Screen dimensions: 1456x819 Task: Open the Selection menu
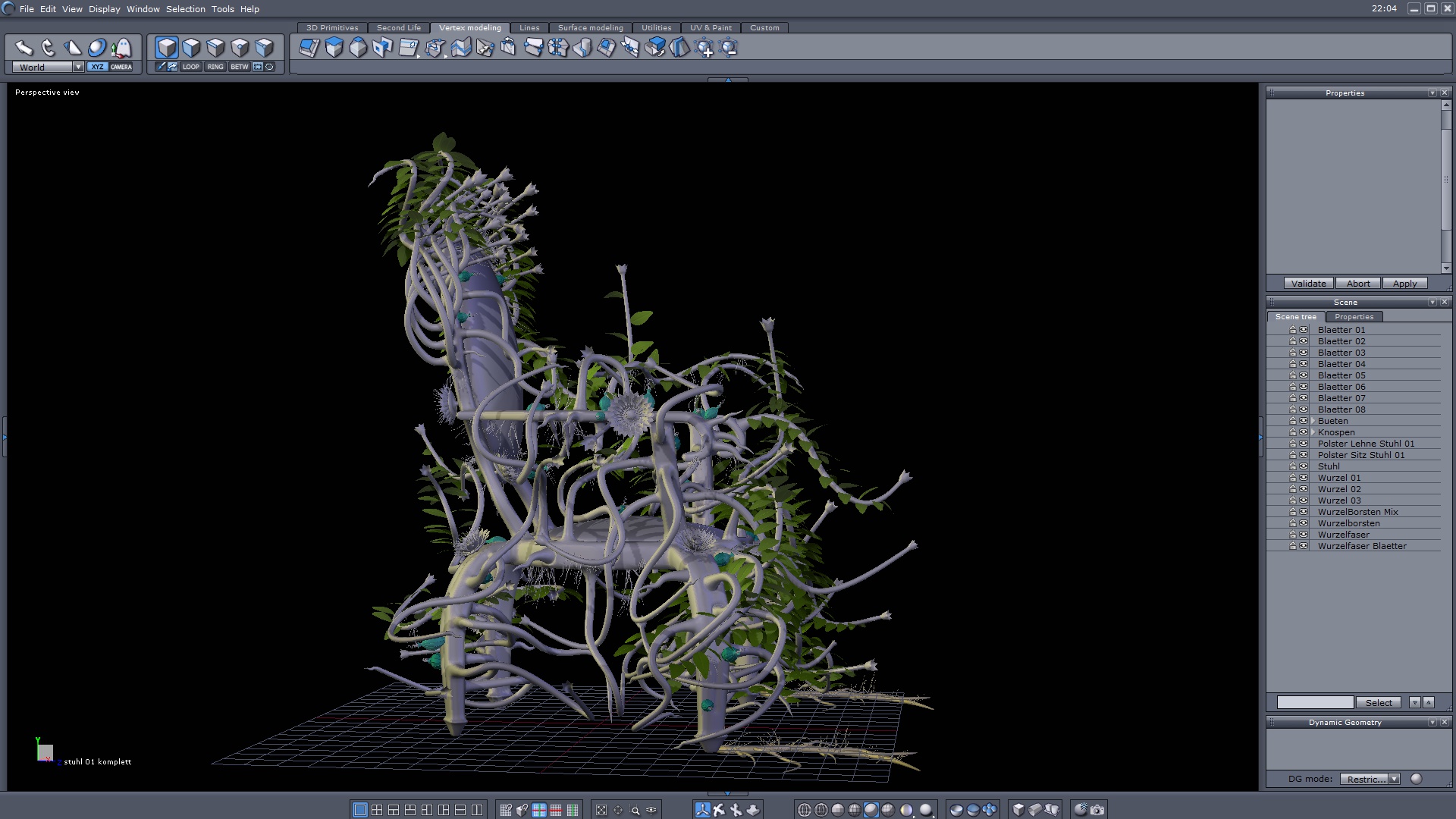pyautogui.click(x=185, y=9)
